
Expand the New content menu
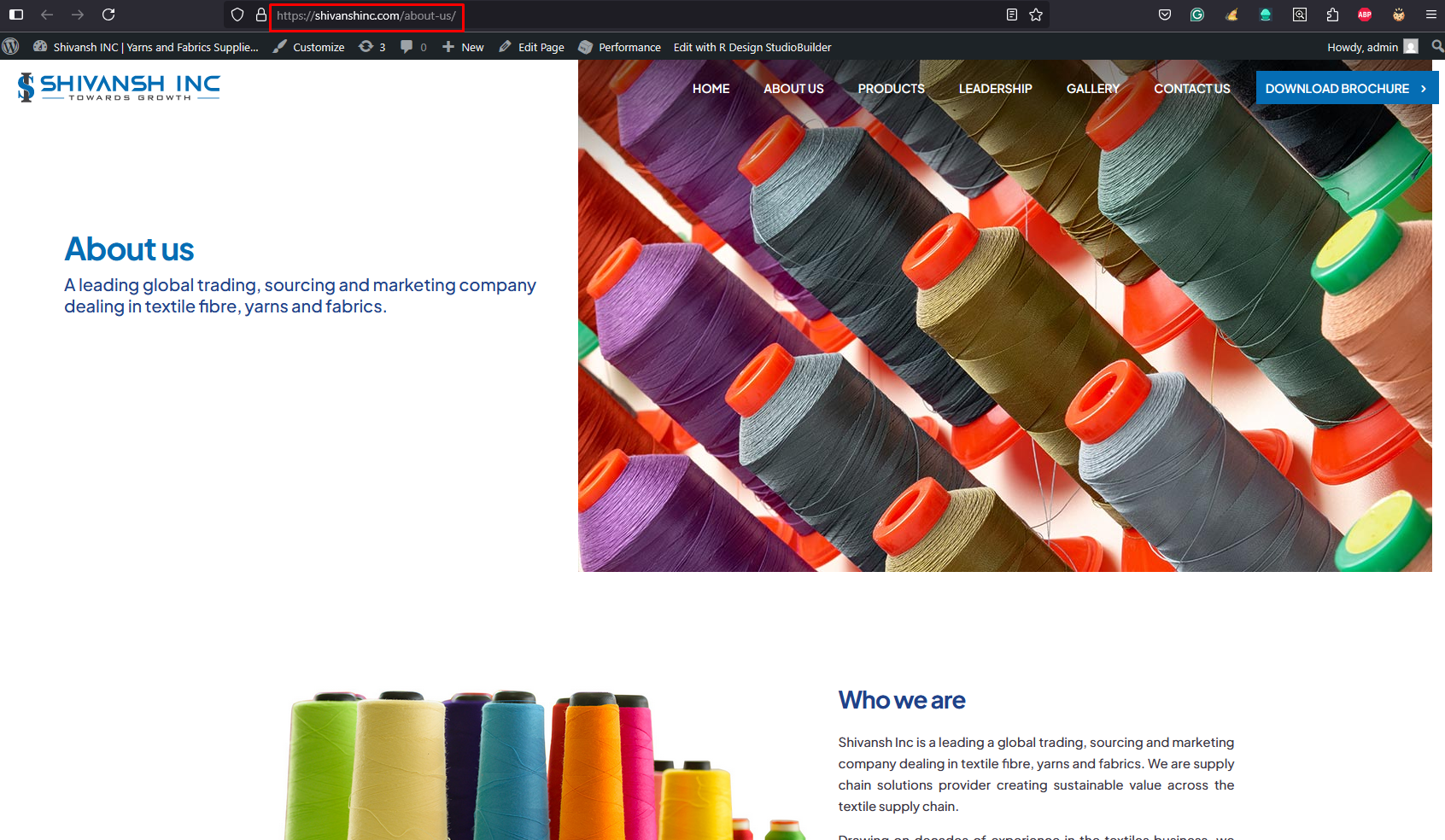[463, 47]
